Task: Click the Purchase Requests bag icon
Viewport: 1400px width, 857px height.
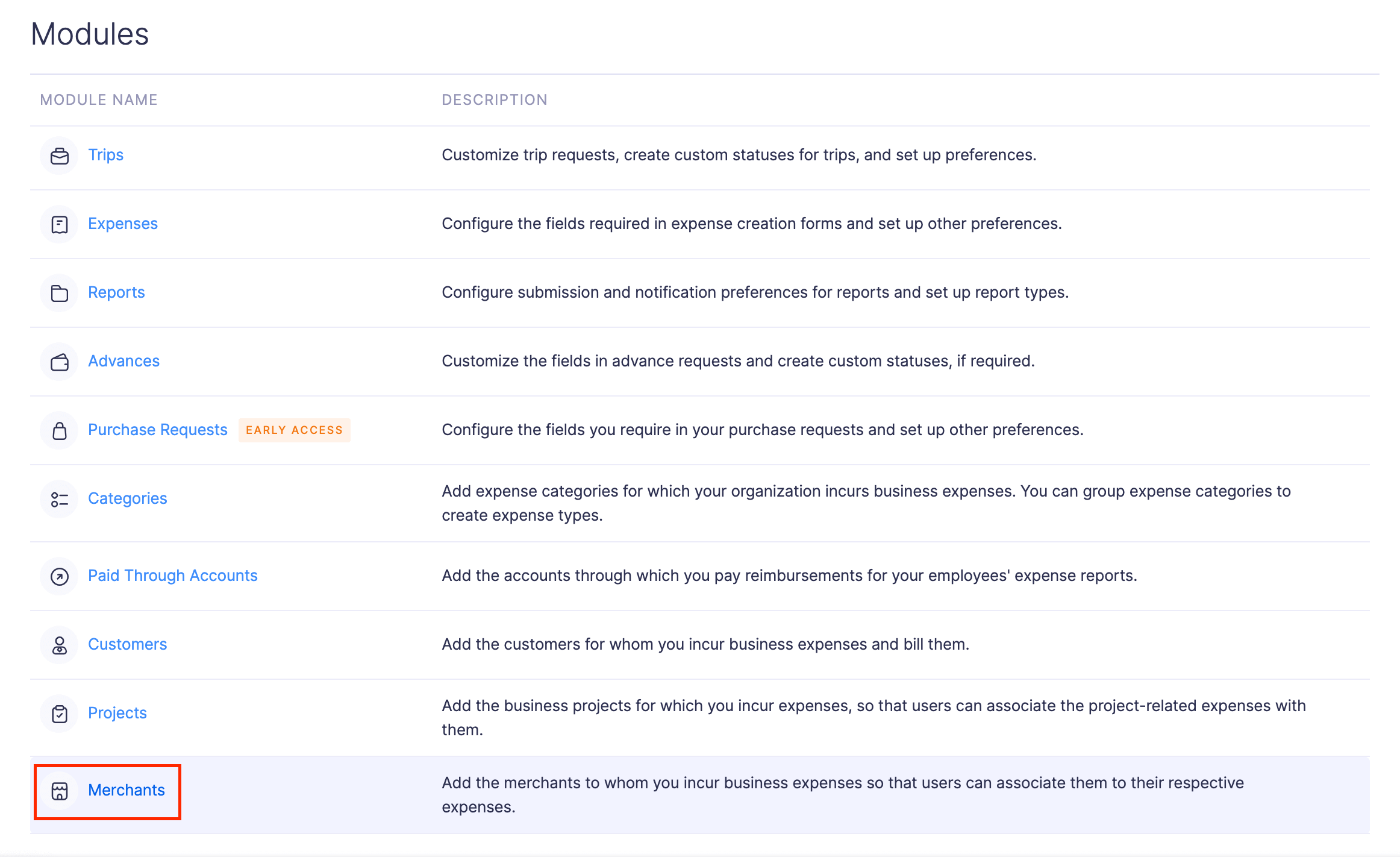Action: click(59, 430)
